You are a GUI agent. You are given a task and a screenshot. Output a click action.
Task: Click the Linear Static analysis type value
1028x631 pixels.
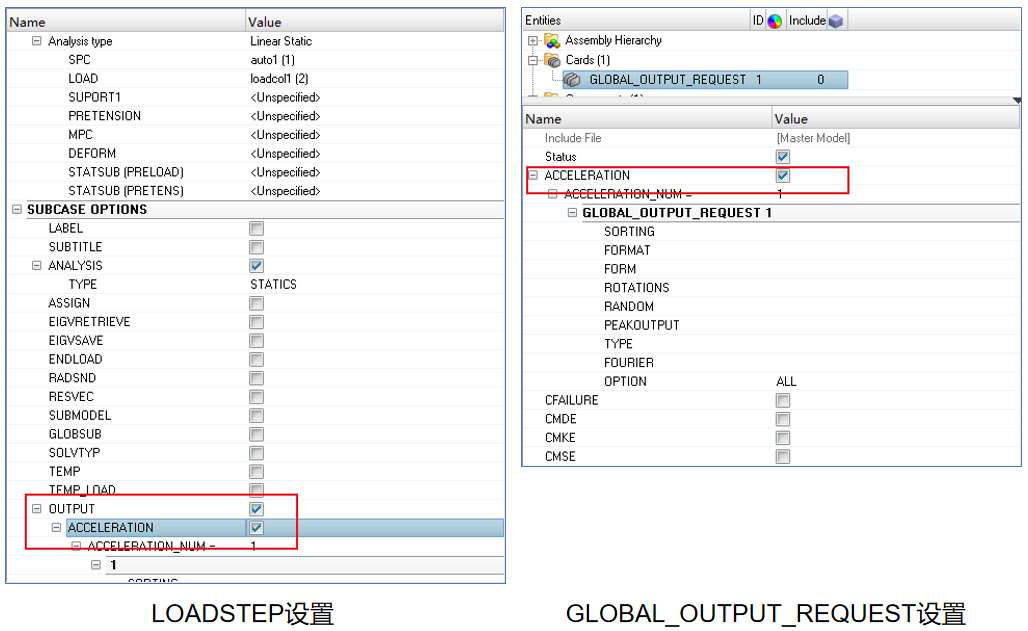pos(281,41)
